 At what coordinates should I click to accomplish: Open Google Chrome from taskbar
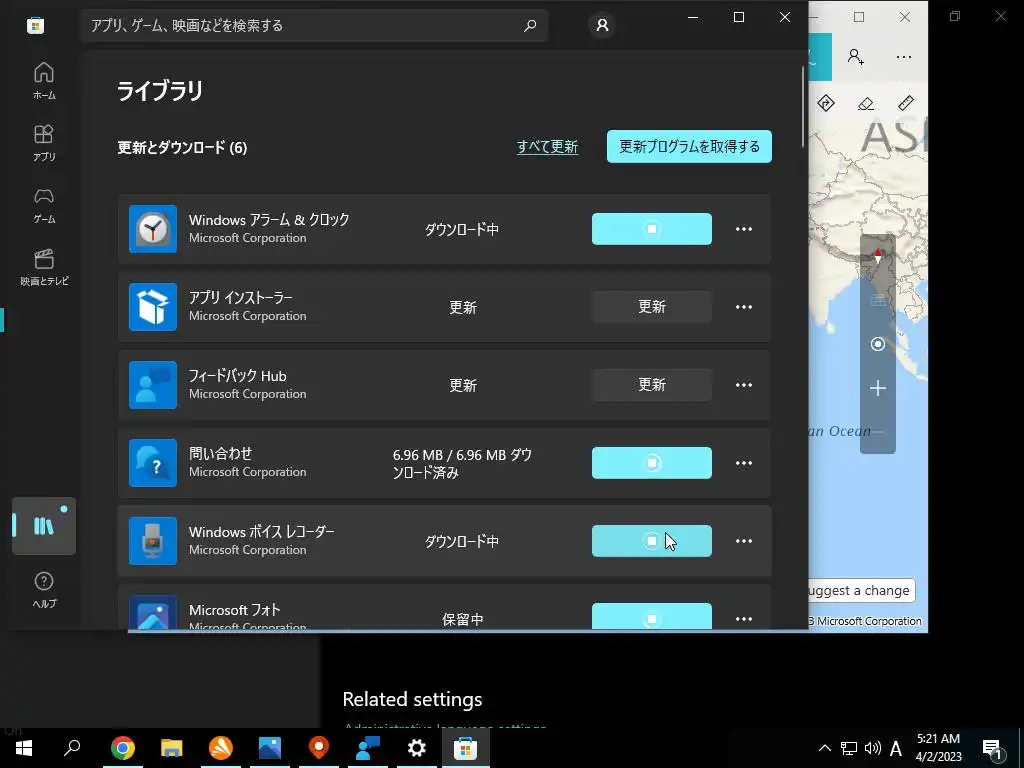[x=122, y=748]
